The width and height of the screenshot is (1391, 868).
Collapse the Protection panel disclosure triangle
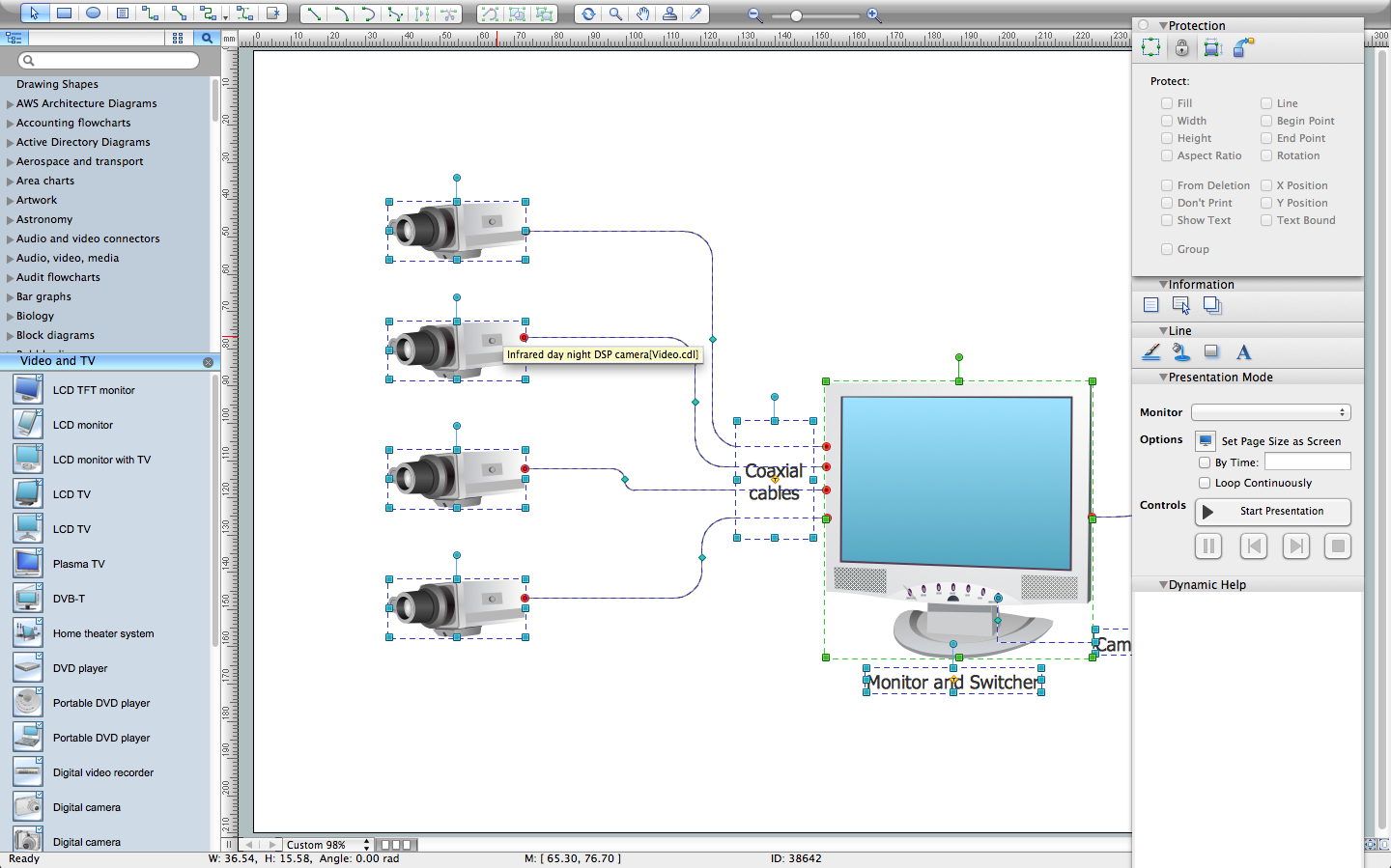(1163, 25)
